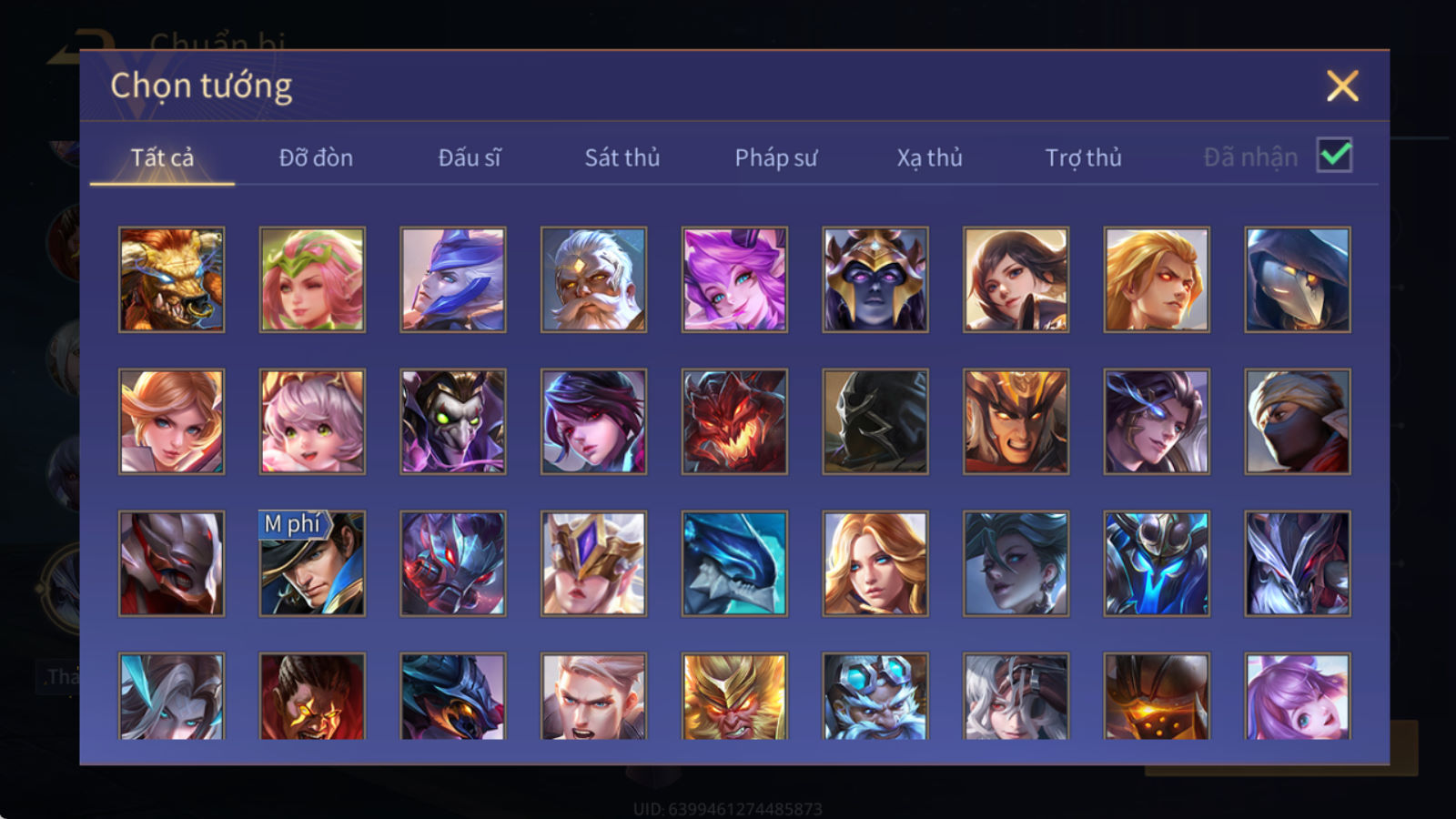Pick the blue ice shark hero

734,563
